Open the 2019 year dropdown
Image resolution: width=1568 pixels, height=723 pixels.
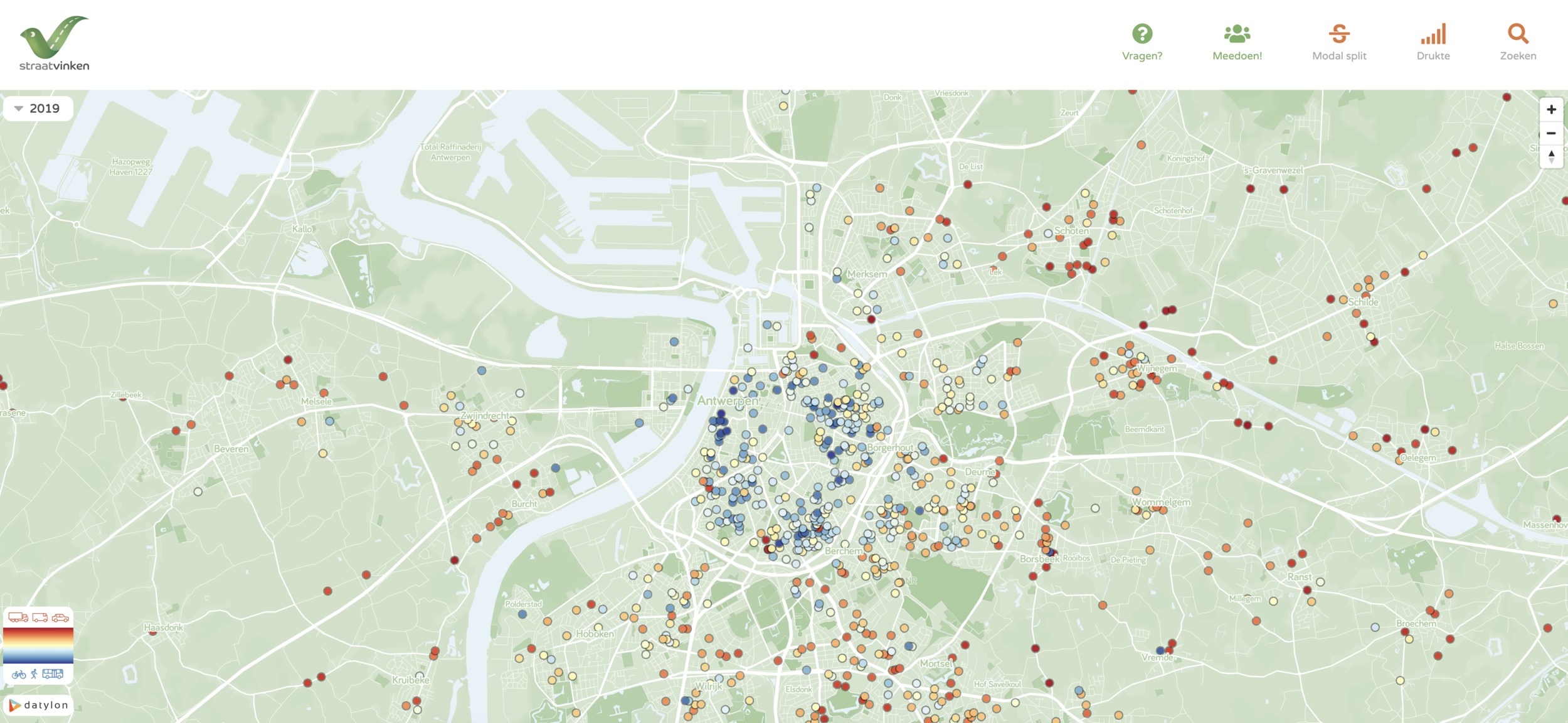pos(38,109)
